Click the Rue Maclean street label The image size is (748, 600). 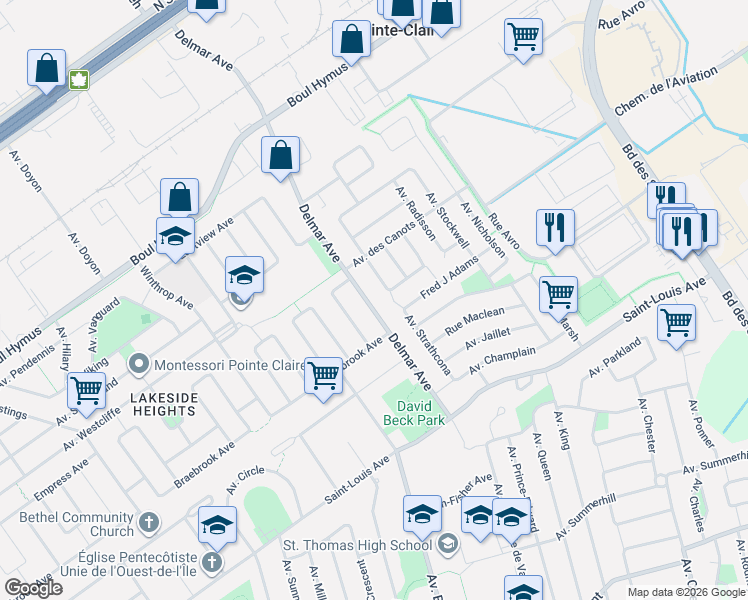(x=474, y=321)
